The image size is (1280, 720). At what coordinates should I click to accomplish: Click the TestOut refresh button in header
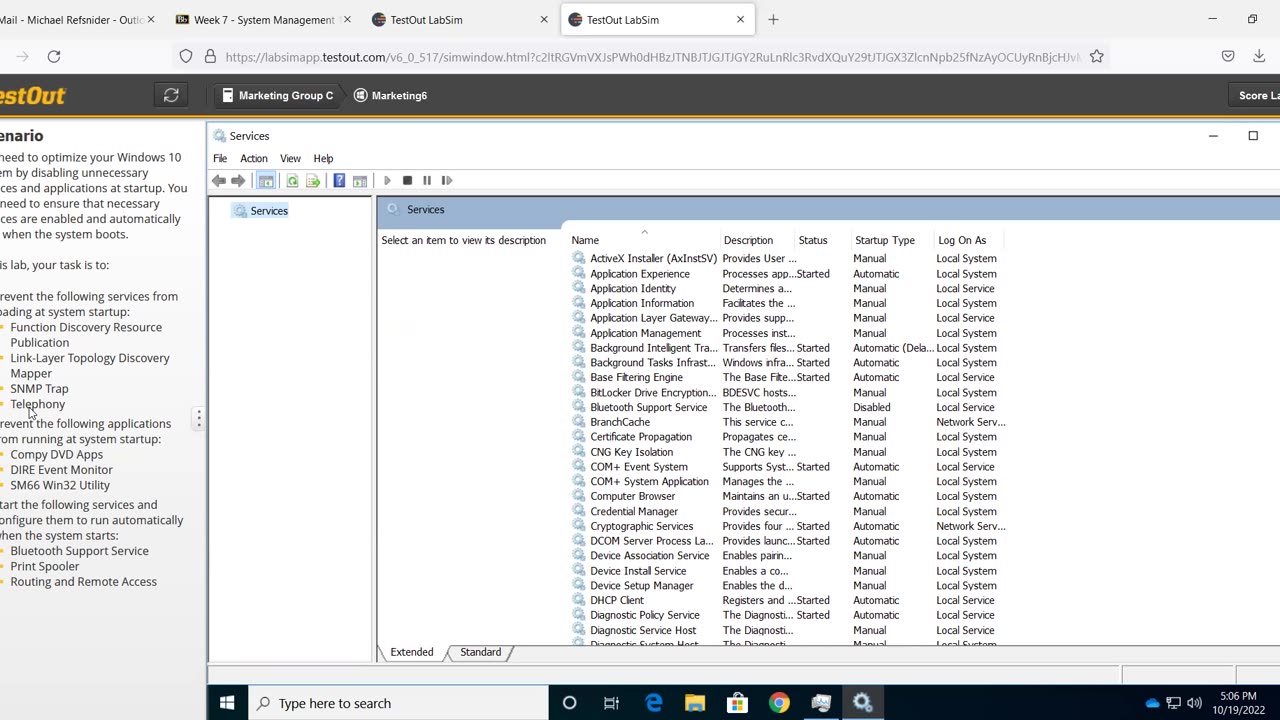click(171, 95)
